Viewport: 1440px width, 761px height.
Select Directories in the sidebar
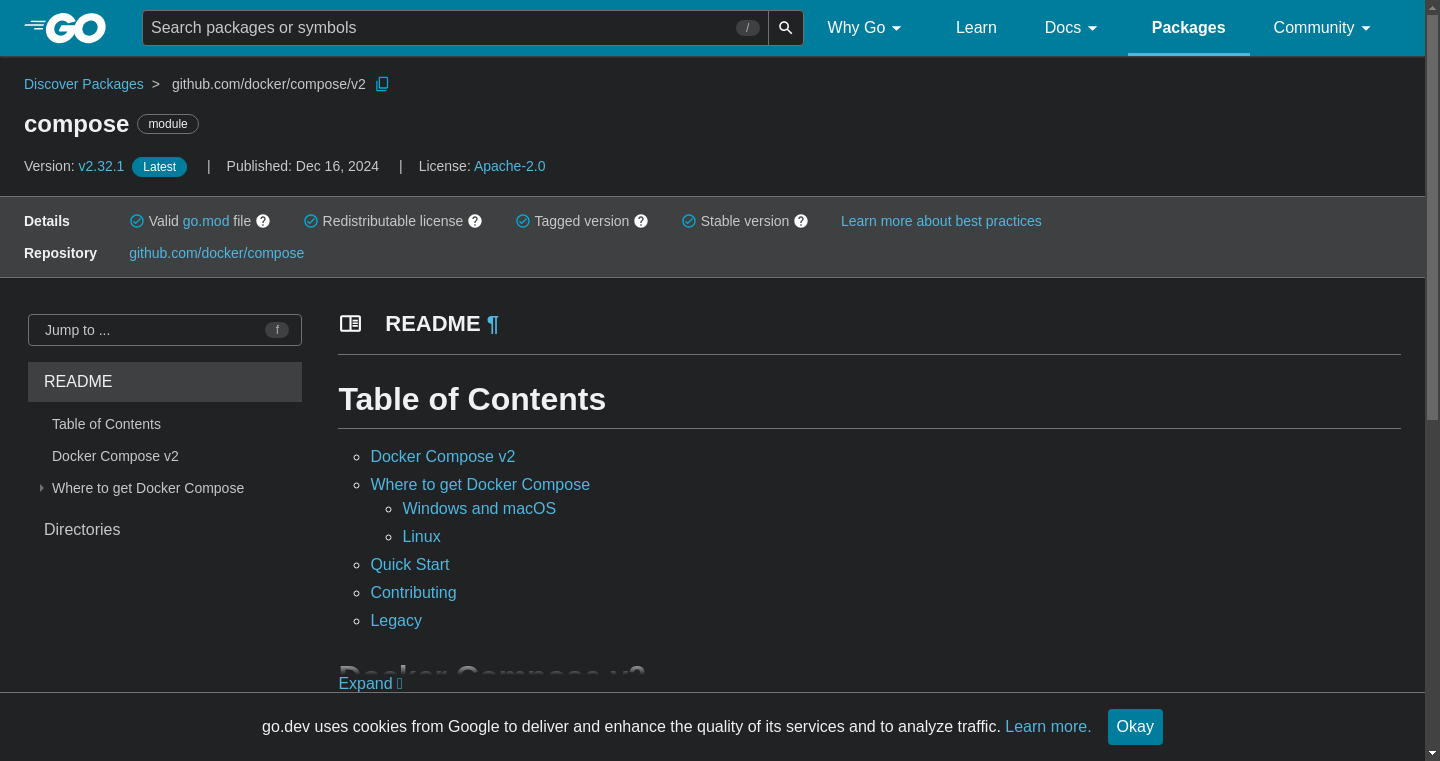click(x=82, y=529)
